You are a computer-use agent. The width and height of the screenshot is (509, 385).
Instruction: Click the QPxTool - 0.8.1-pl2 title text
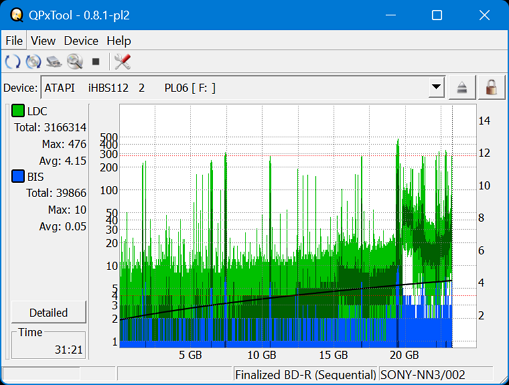[79, 15]
